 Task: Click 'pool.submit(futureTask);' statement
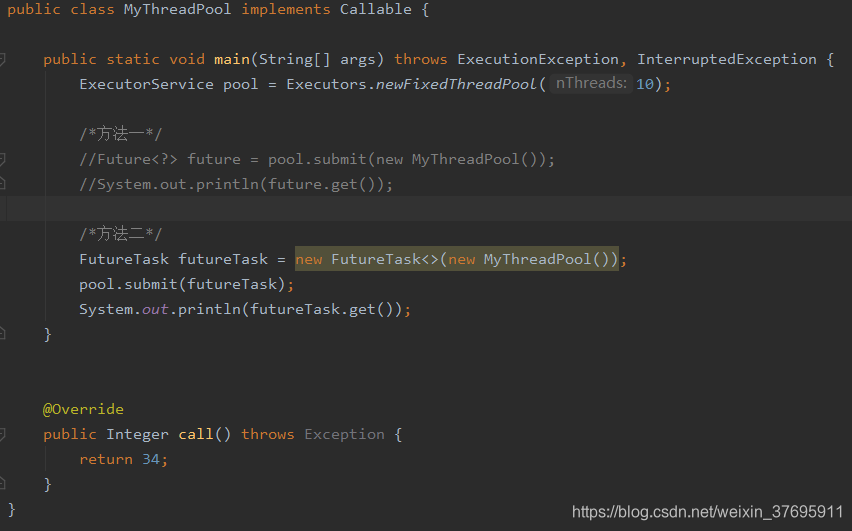click(186, 284)
